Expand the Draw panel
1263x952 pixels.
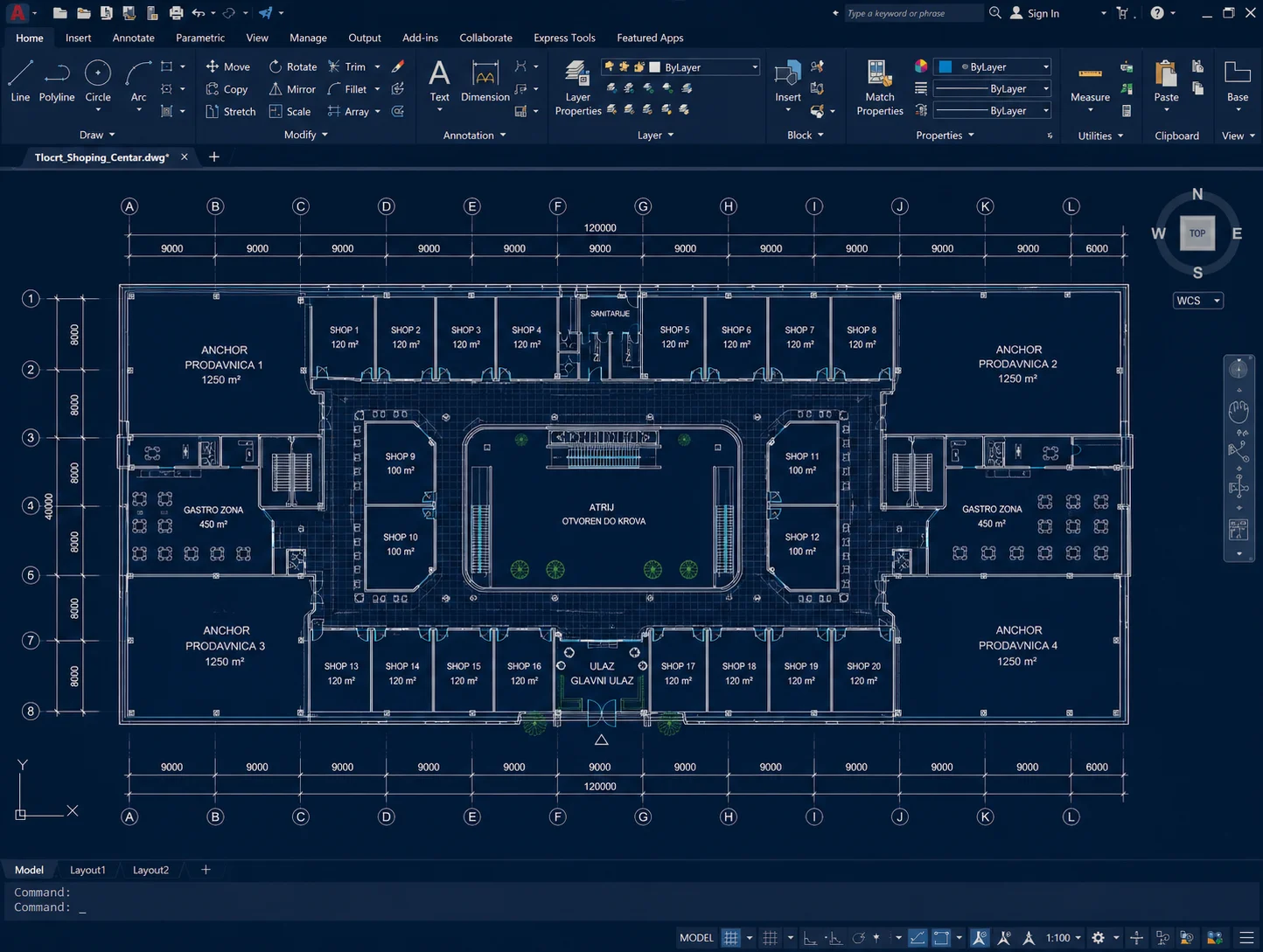coord(97,135)
